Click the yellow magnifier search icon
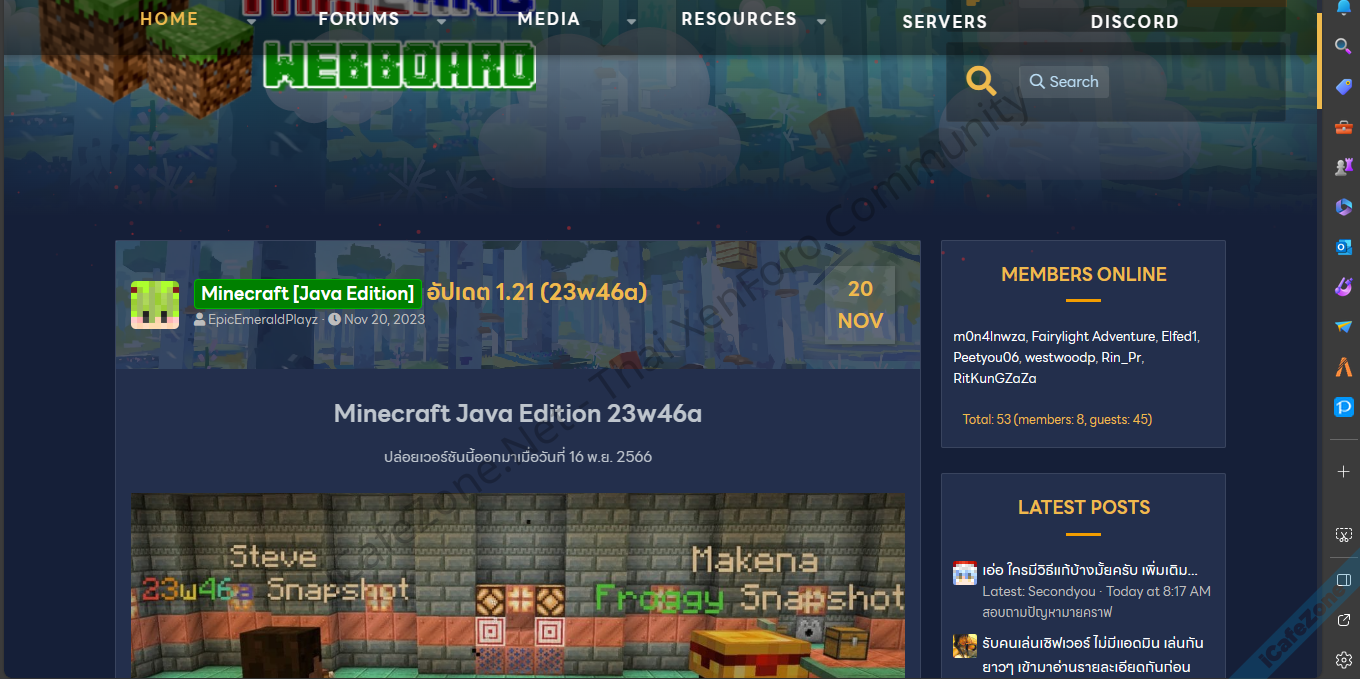 click(981, 81)
